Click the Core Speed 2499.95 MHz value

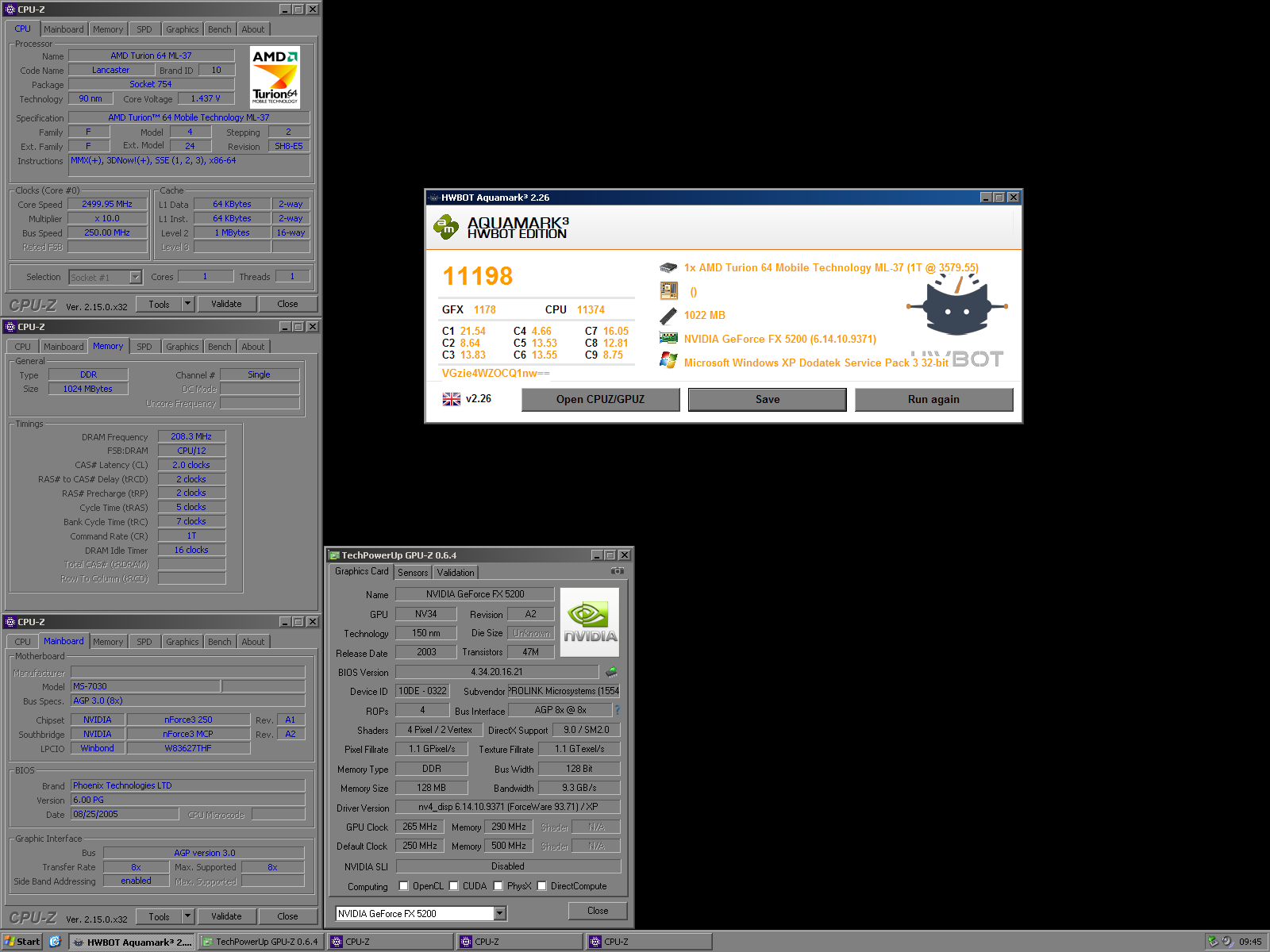coord(108,205)
